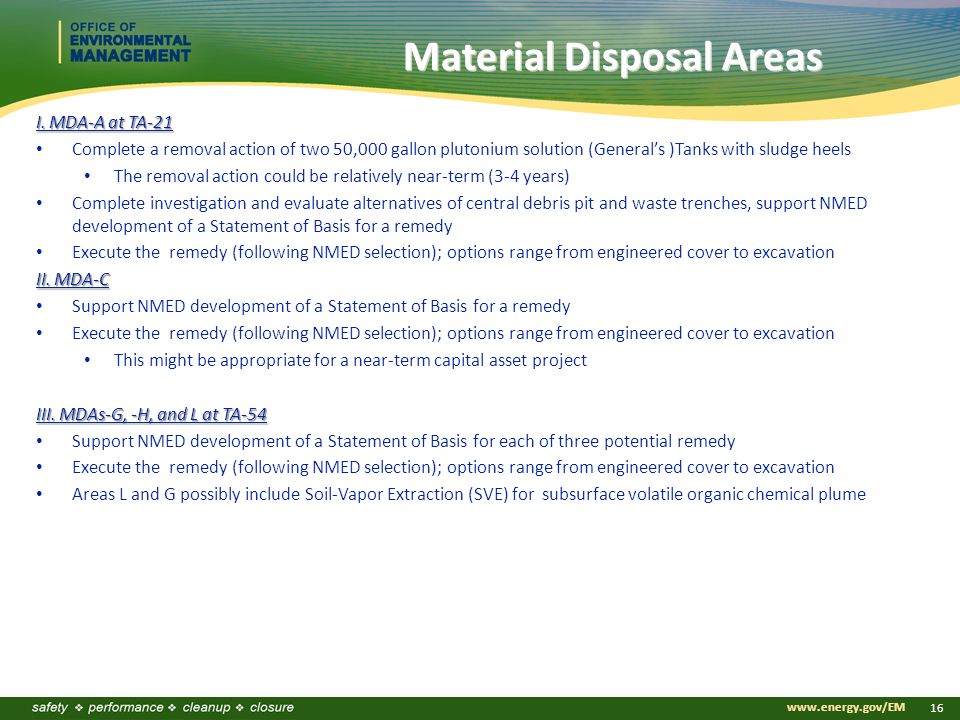The image size is (960, 720).
Task: Click the bullet about Soil-Vapor Extraction (SVE)
Action: click(469, 494)
